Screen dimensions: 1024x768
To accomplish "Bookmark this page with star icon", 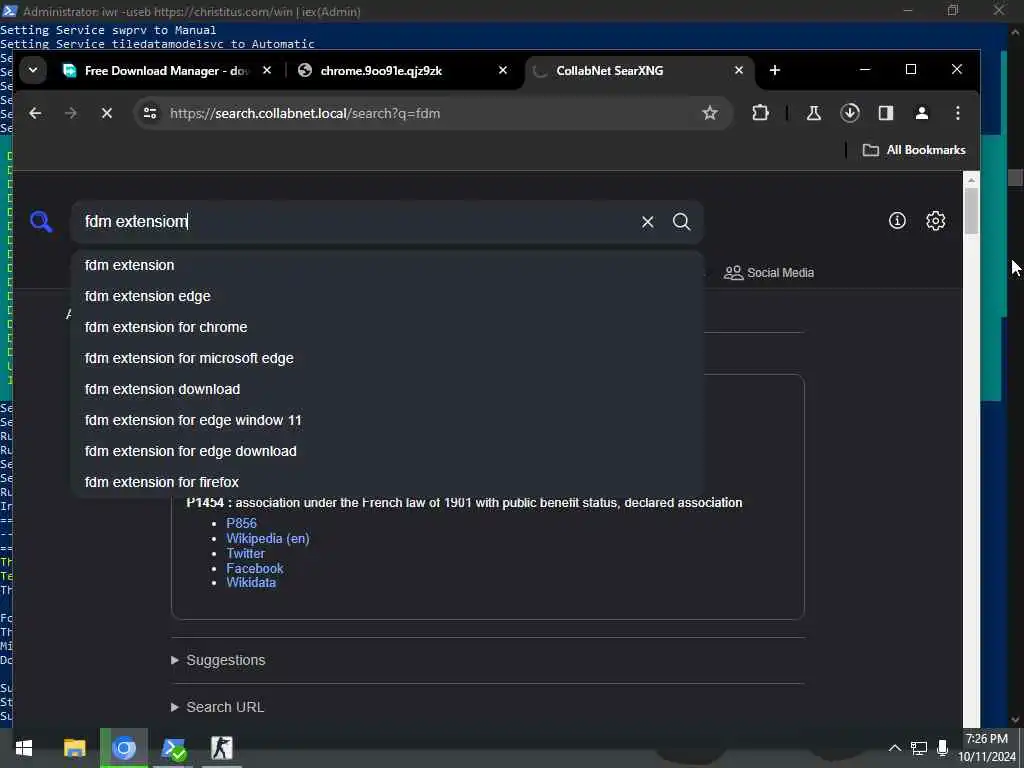I will click(x=710, y=113).
